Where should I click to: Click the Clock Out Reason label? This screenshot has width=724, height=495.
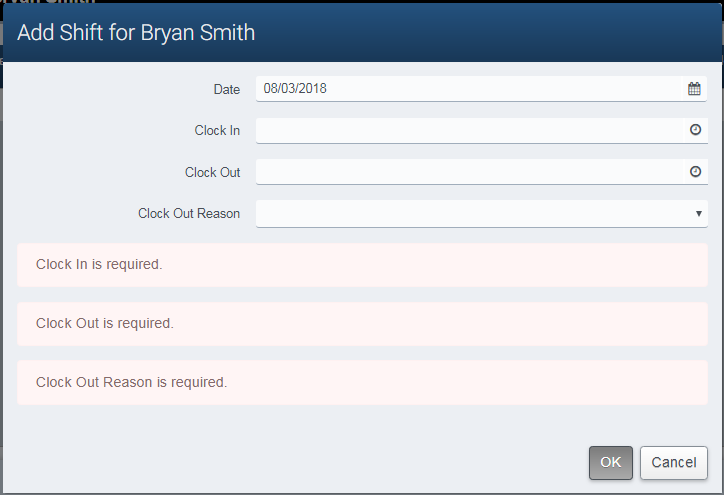189,213
